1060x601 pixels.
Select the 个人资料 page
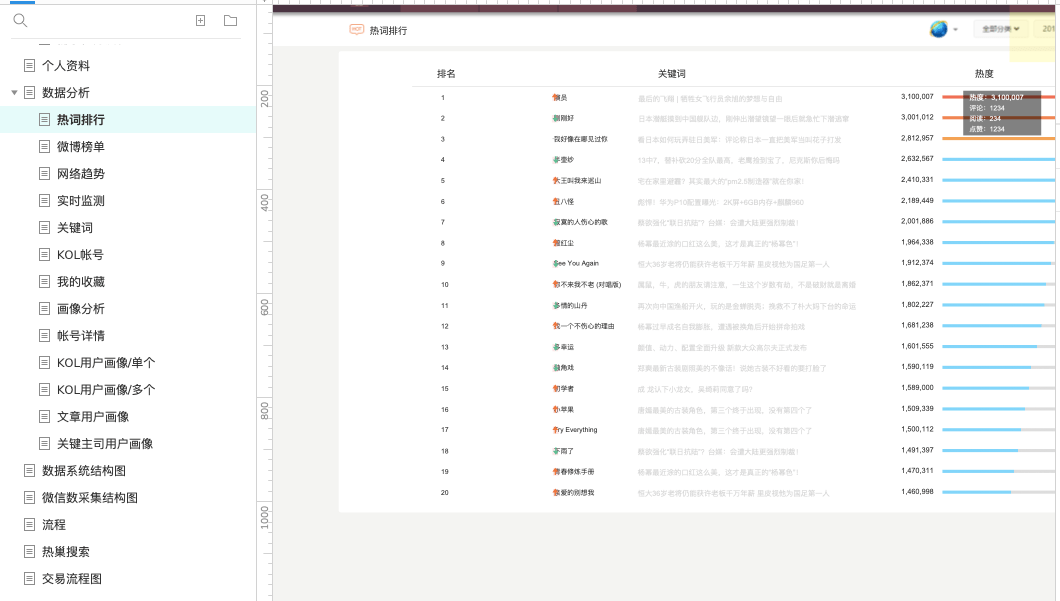(x=66, y=66)
